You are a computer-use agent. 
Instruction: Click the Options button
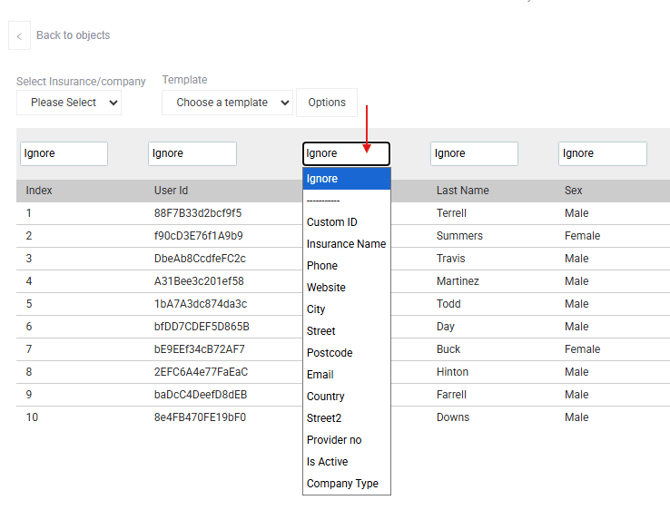(x=327, y=103)
